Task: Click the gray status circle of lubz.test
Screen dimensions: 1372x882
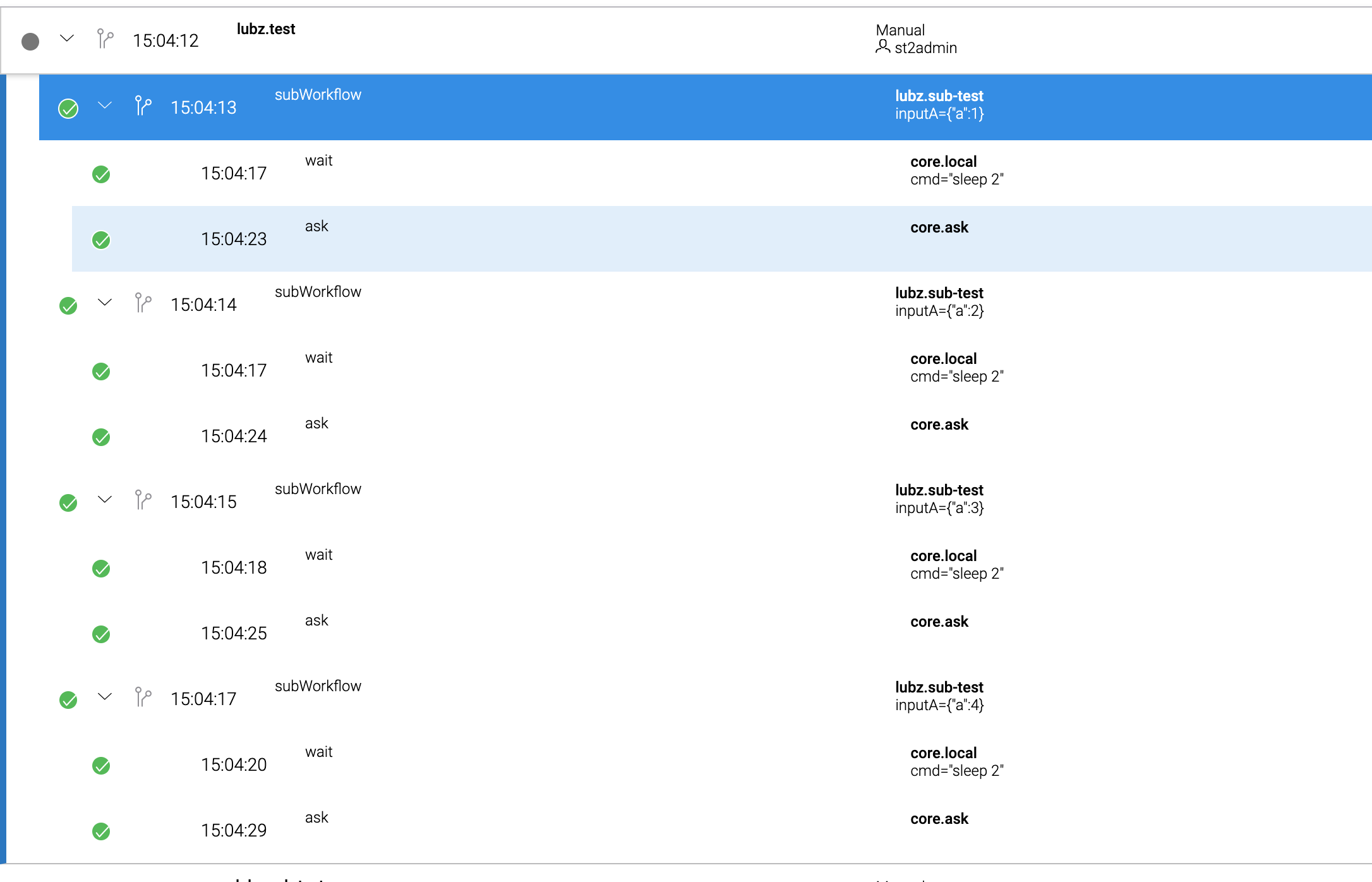Action: click(x=30, y=40)
